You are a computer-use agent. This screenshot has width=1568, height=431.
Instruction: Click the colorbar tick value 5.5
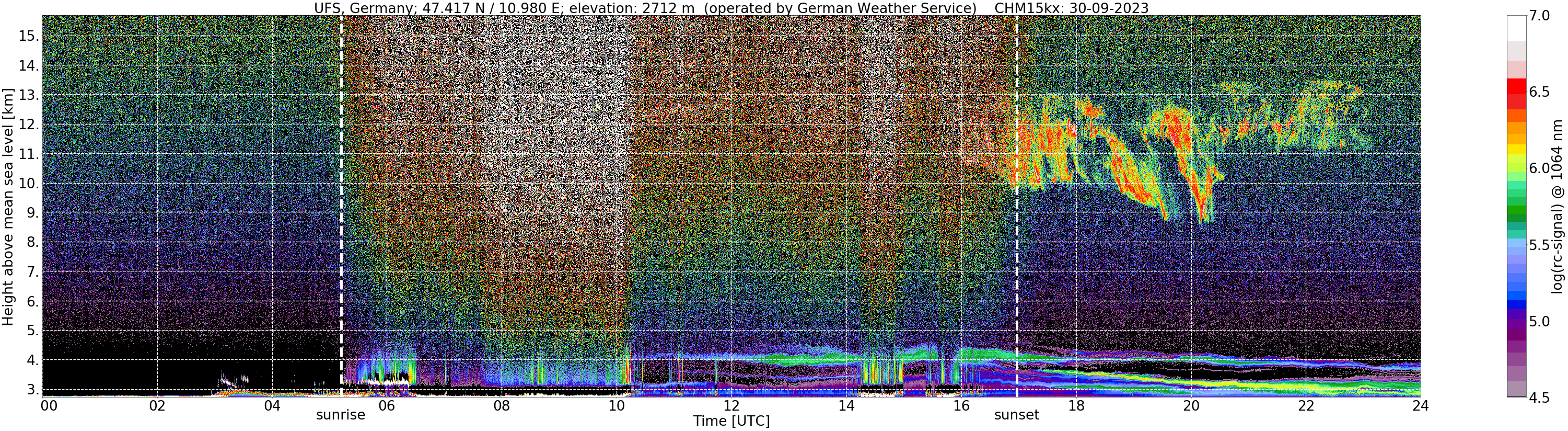[1539, 245]
